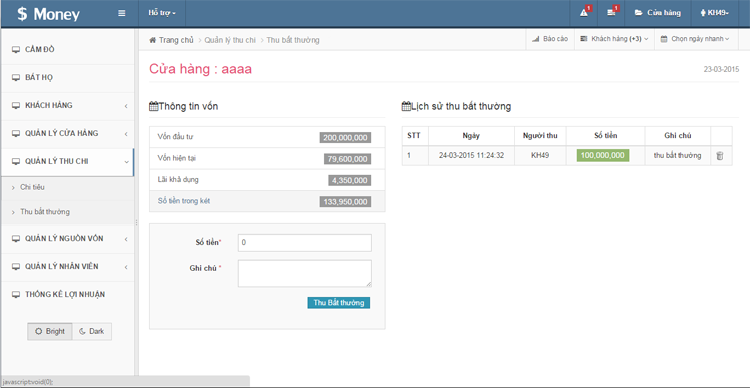Screen dimensions: 750x388
Task: Click the 4,350,000 Lãi khả dụng value
Action: click(350, 180)
